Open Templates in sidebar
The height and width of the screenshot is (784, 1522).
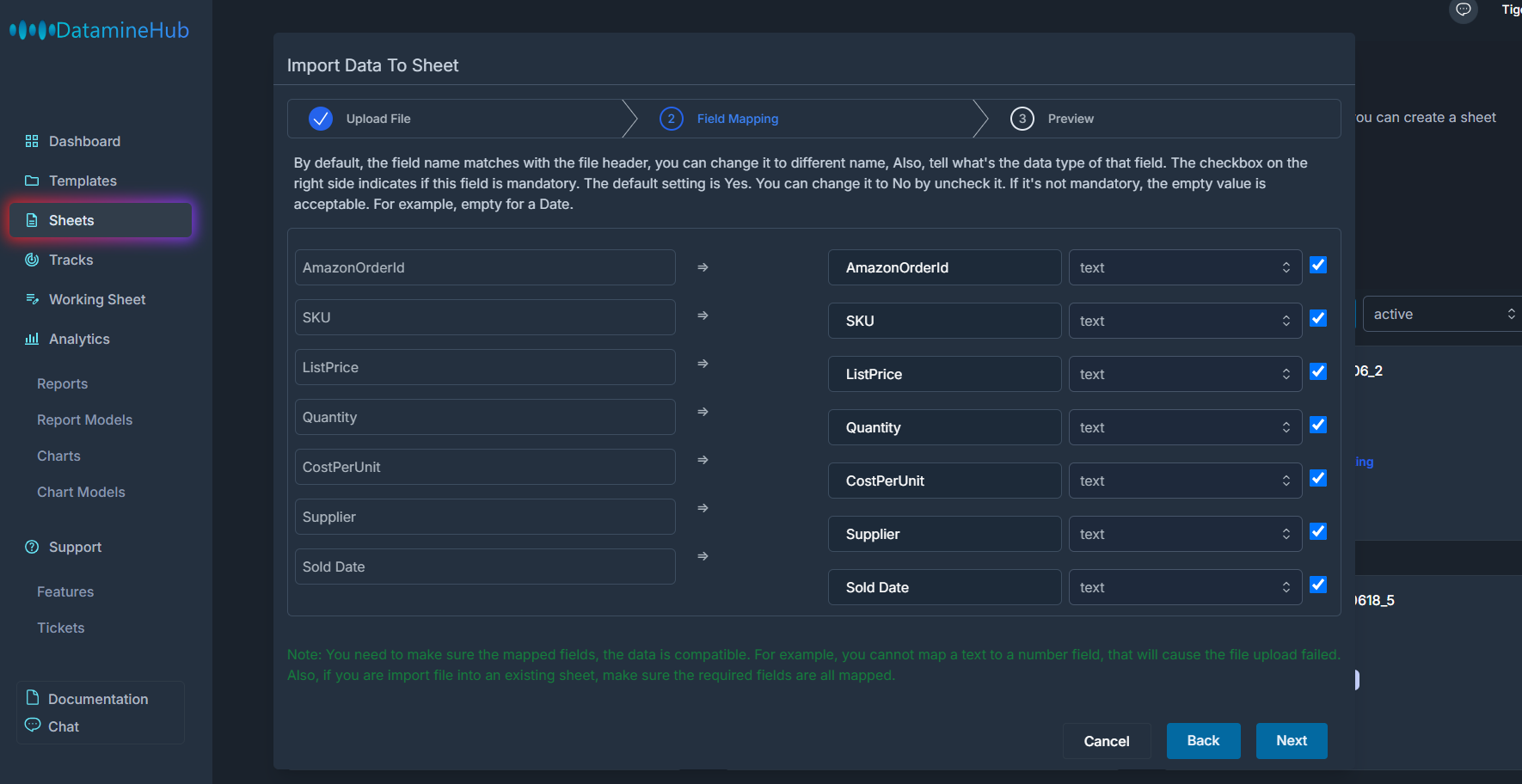click(x=83, y=181)
